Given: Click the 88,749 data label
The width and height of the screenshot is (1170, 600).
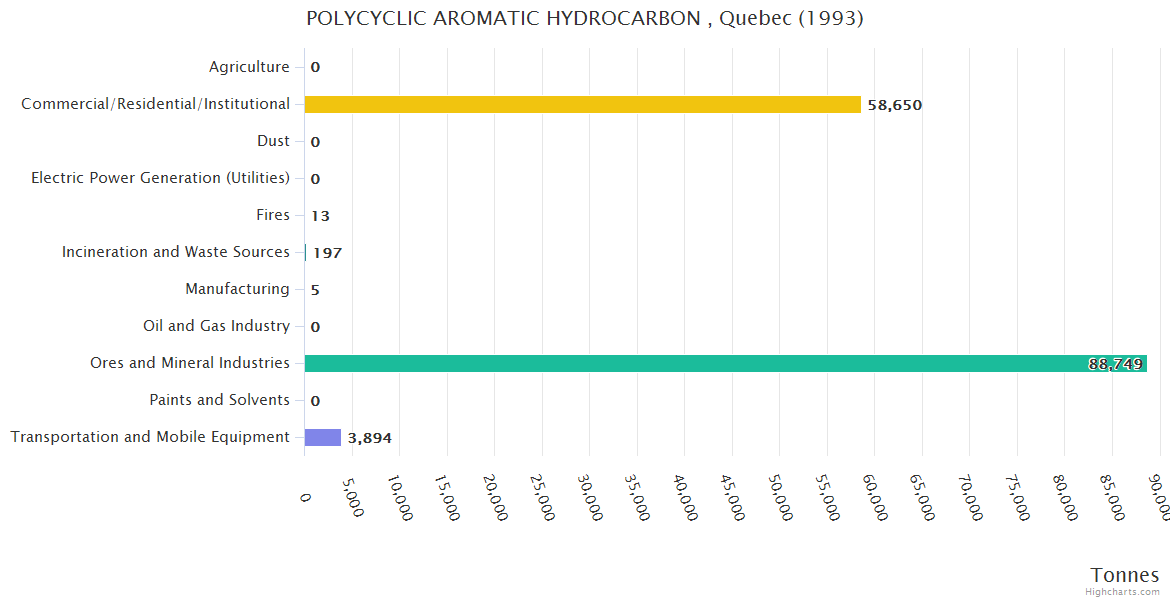Looking at the screenshot, I should [x=1115, y=364].
